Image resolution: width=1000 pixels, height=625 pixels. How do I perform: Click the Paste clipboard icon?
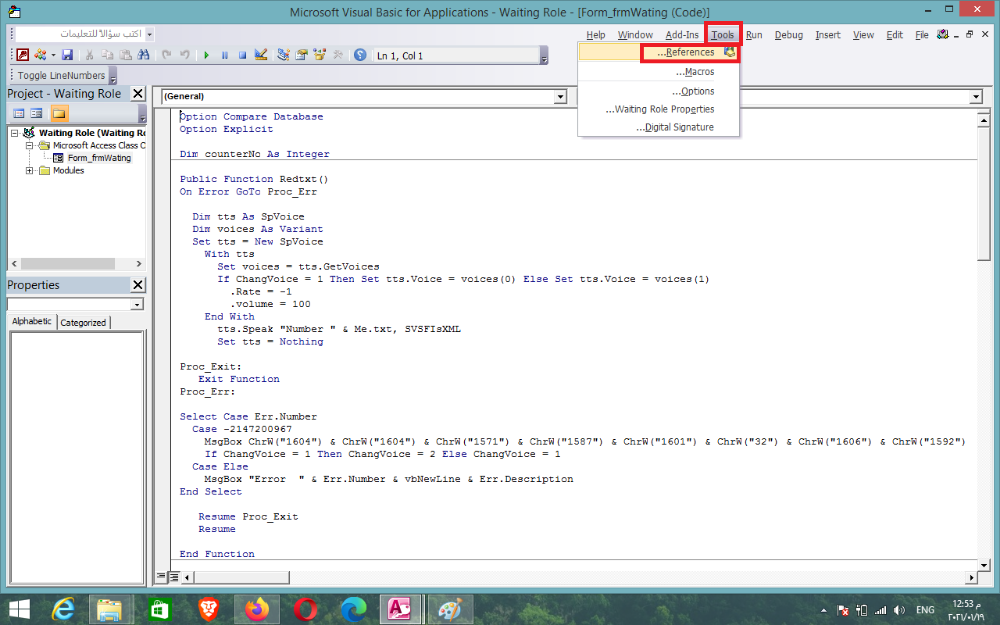point(126,55)
